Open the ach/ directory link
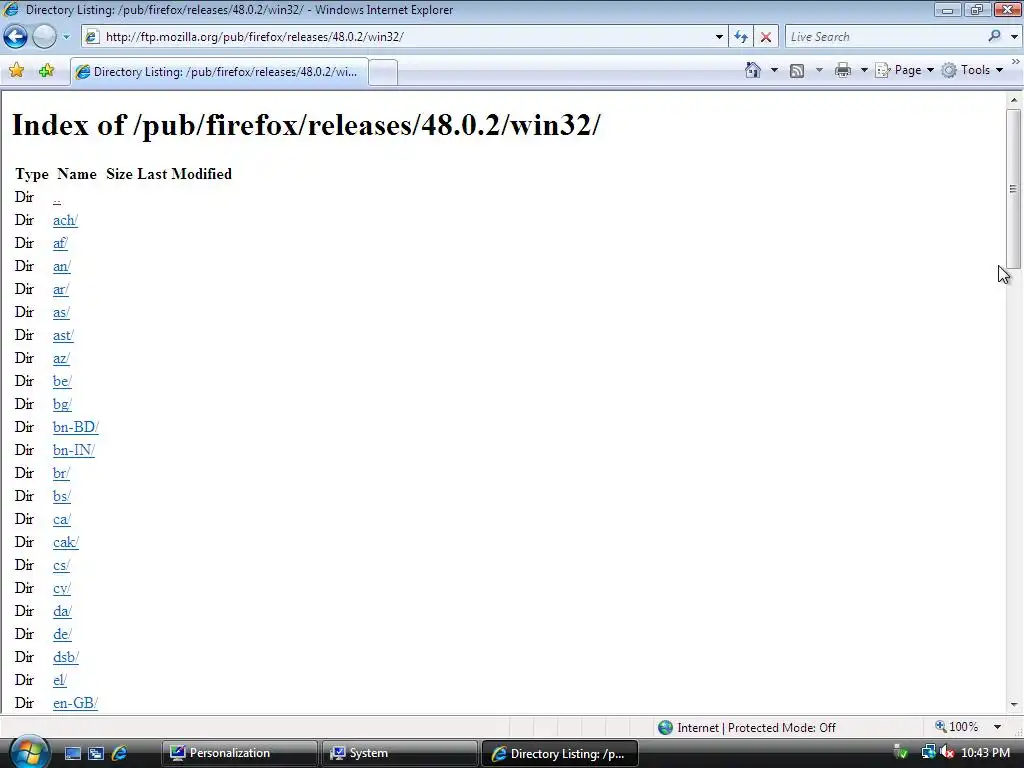Screen dimensions: 1024x768 point(65,220)
